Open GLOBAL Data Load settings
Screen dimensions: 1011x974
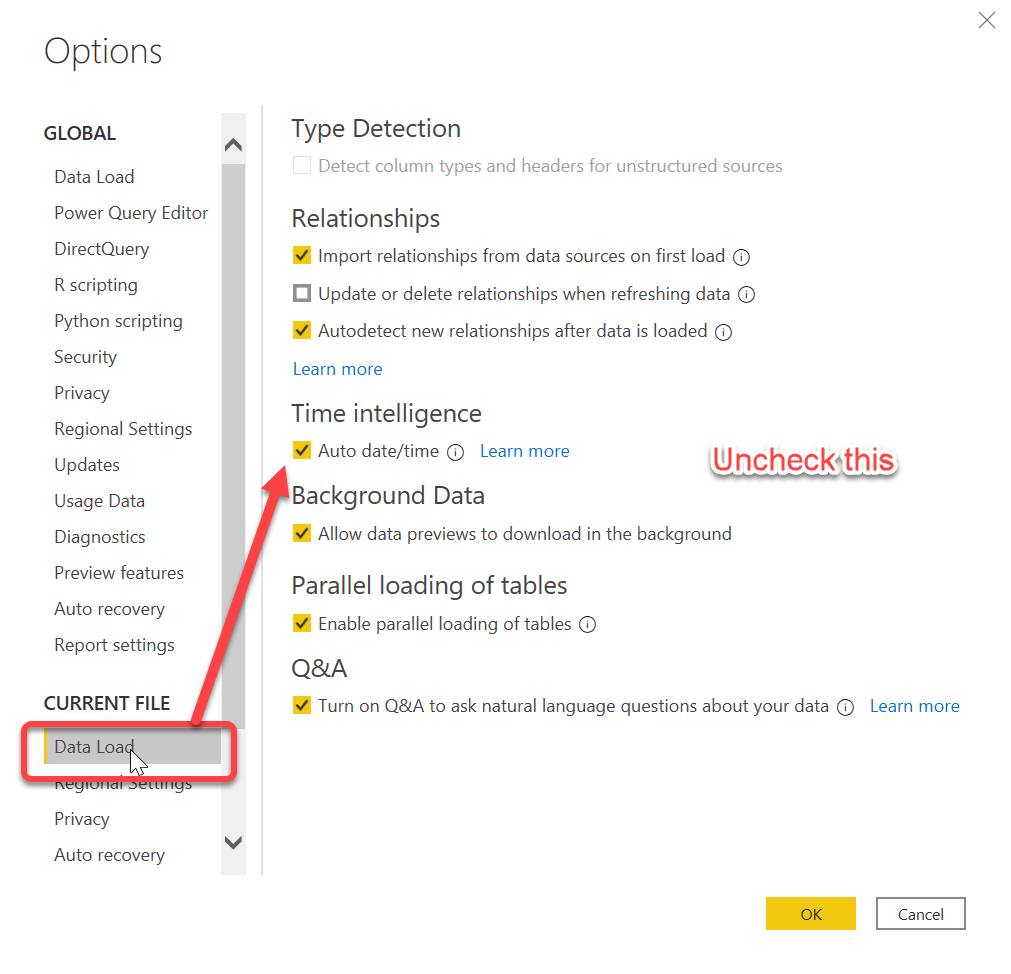[x=94, y=177]
